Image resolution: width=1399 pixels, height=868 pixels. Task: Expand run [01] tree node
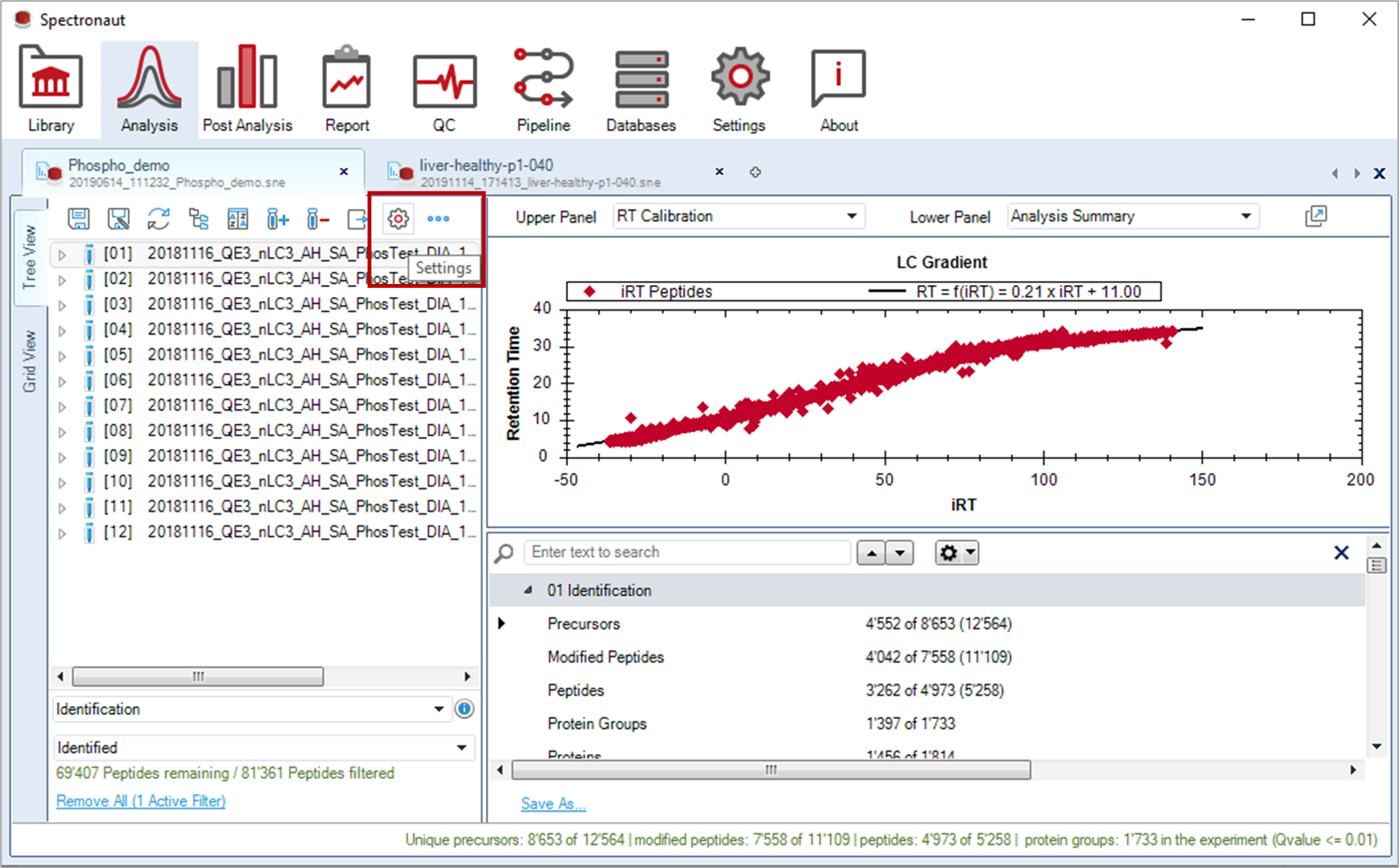[63, 254]
